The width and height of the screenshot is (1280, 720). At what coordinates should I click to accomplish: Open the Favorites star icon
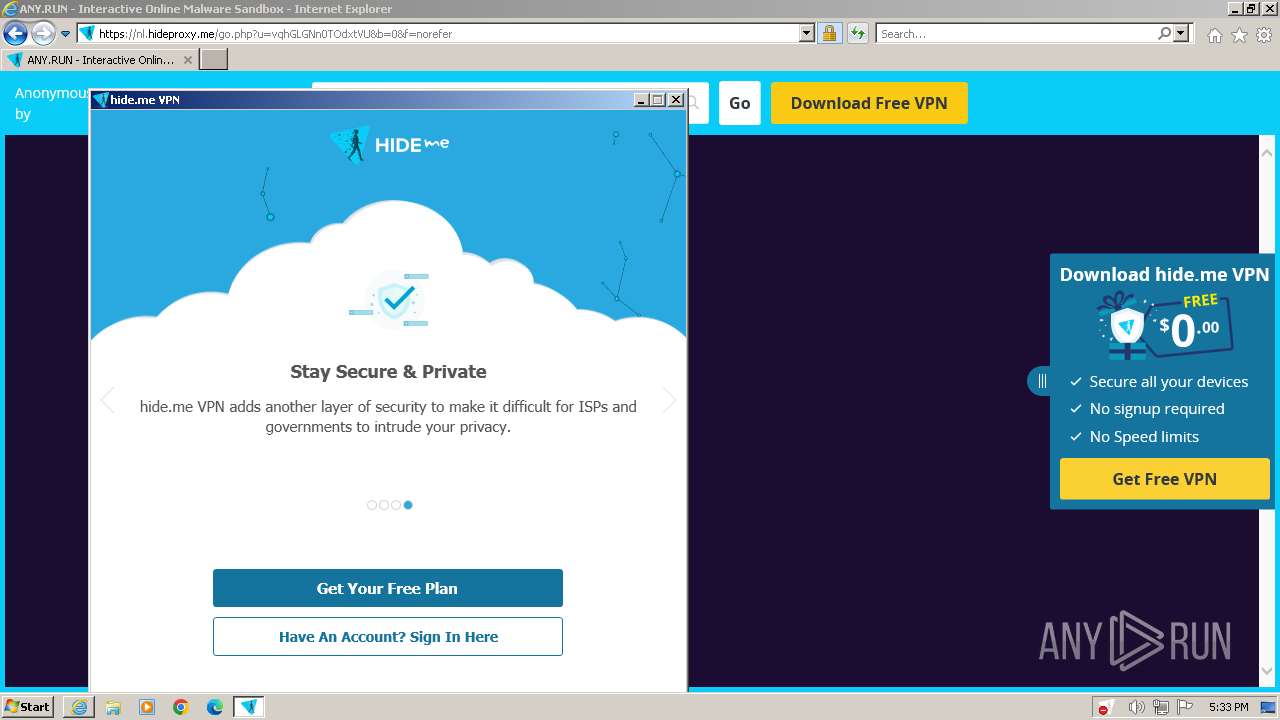click(1239, 35)
